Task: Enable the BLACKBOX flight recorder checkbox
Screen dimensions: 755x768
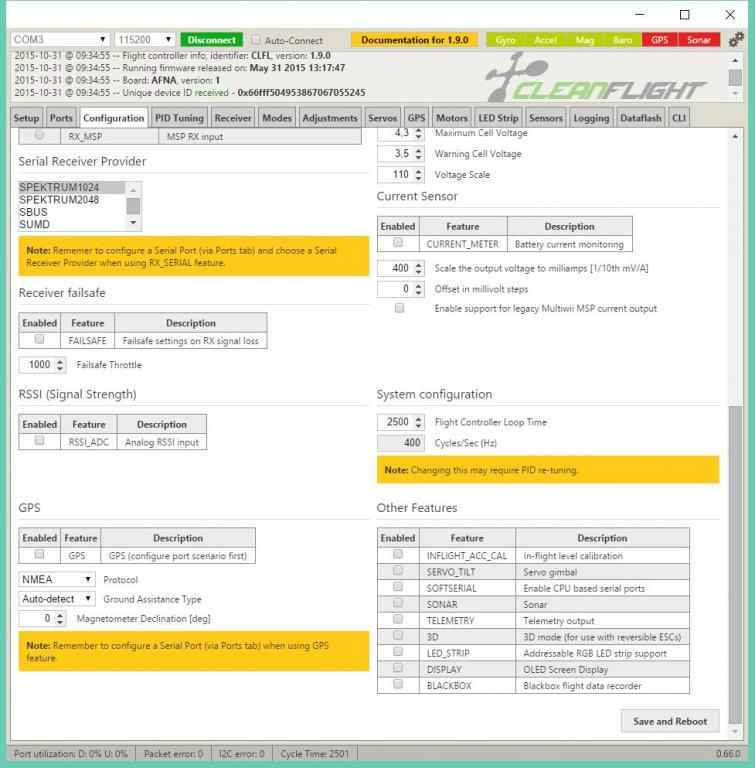Action: [398, 685]
